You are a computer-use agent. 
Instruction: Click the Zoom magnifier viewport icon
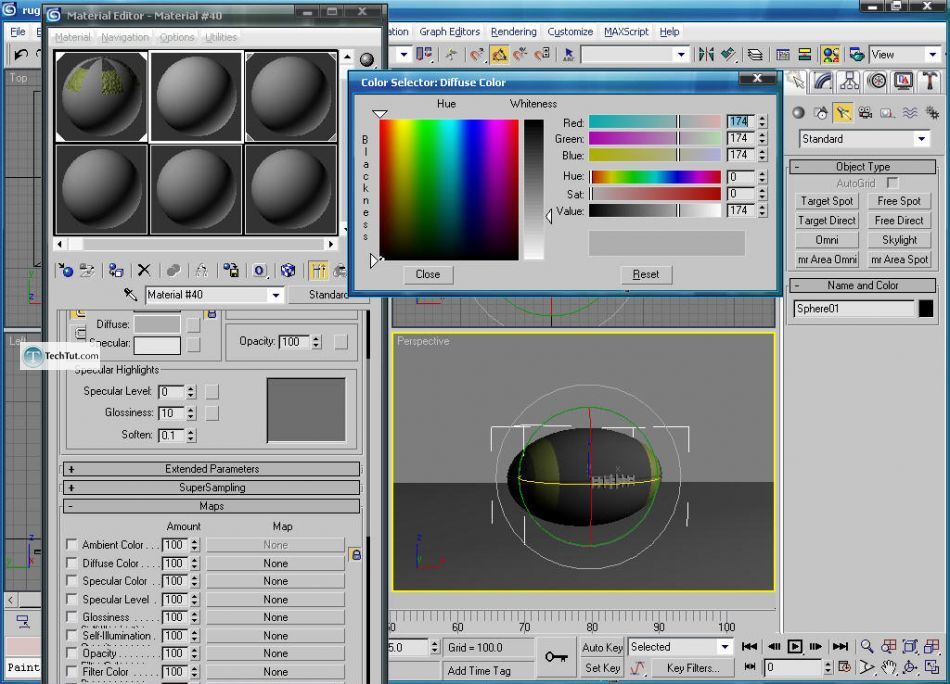[x=868, y=646]
